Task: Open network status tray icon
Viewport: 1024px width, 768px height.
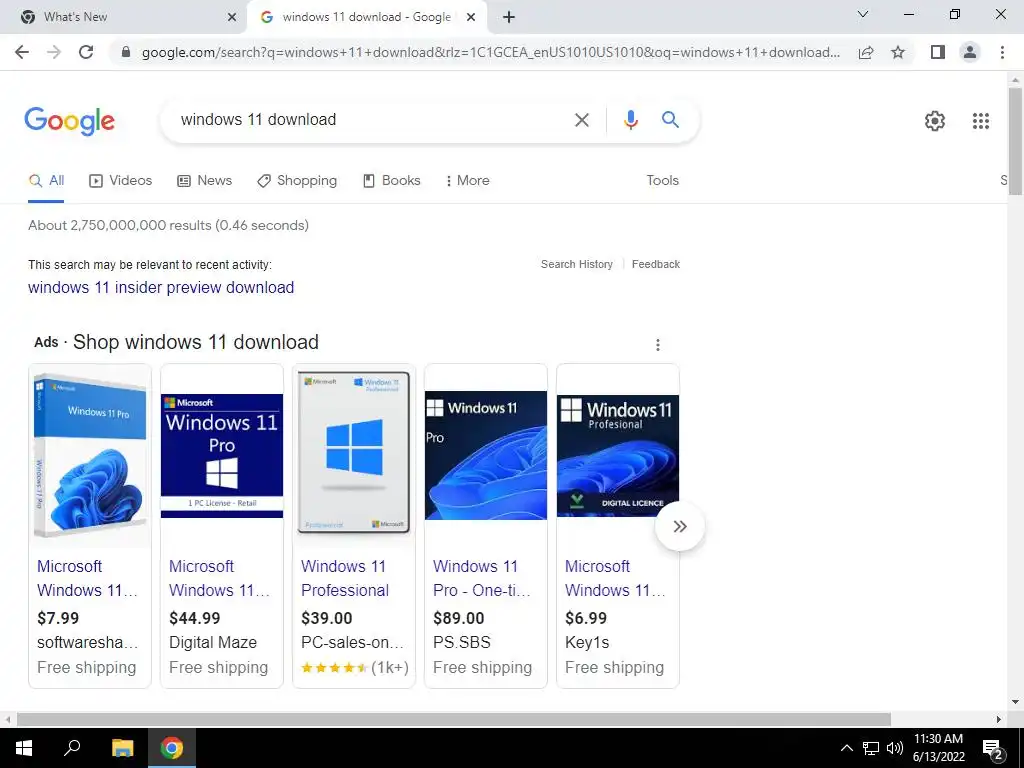Action: [871, 748]
